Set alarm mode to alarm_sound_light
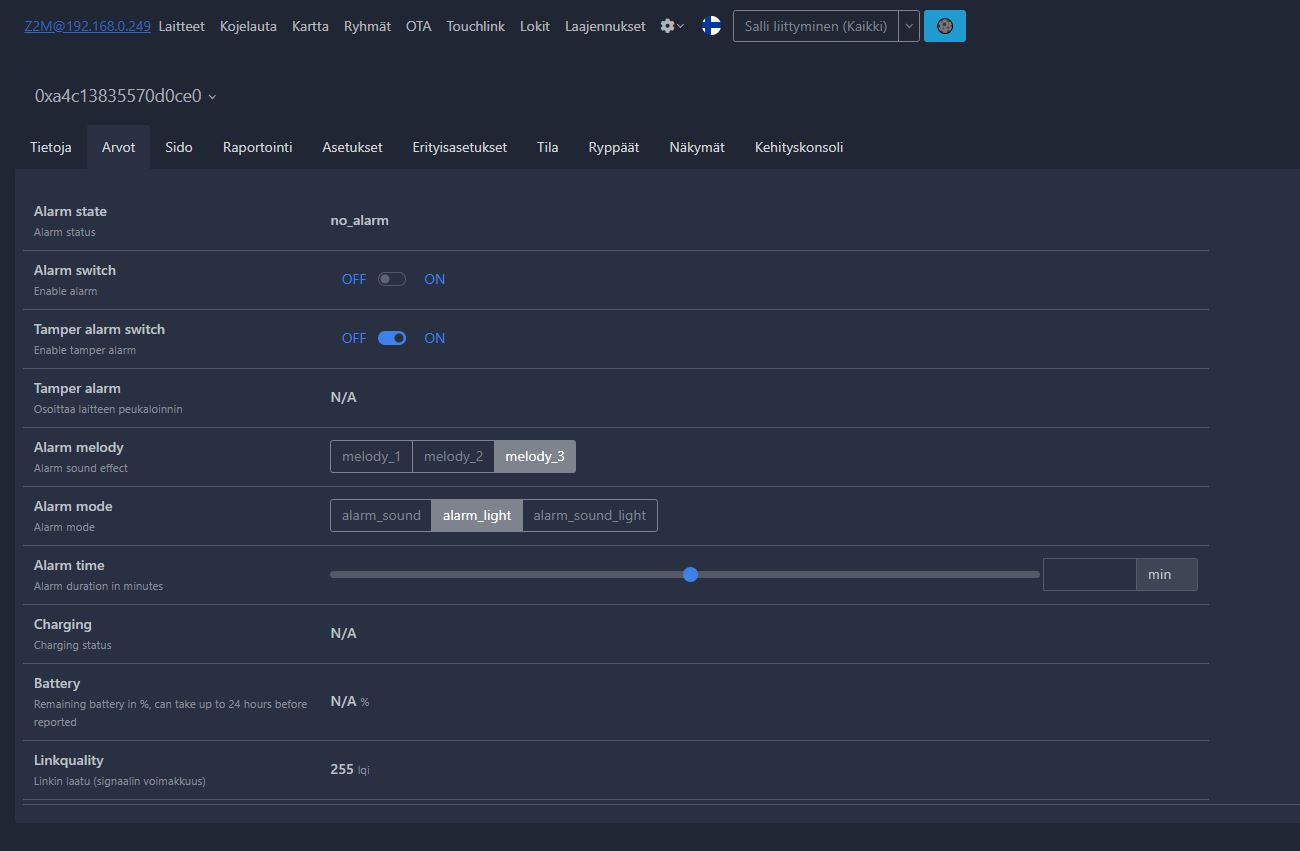The image size is (1300, 851). click(589, 516)
